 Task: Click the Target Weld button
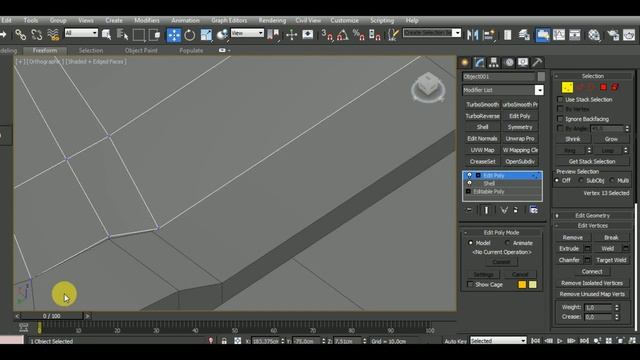pyautogui.click(x=611, y=260)
